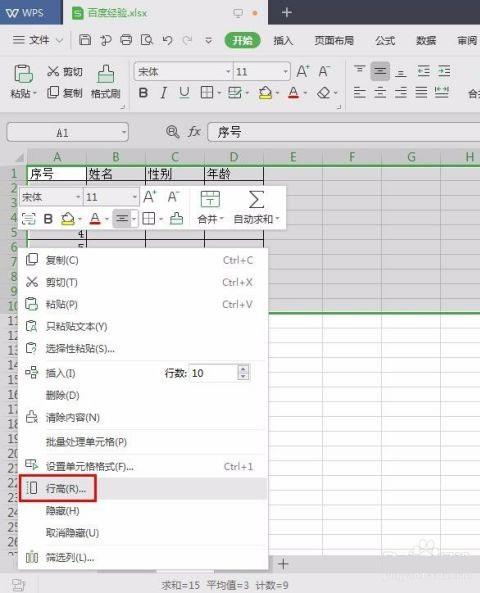
Task: Click the Cut scissors icon in ribbon
Action: 53,71
